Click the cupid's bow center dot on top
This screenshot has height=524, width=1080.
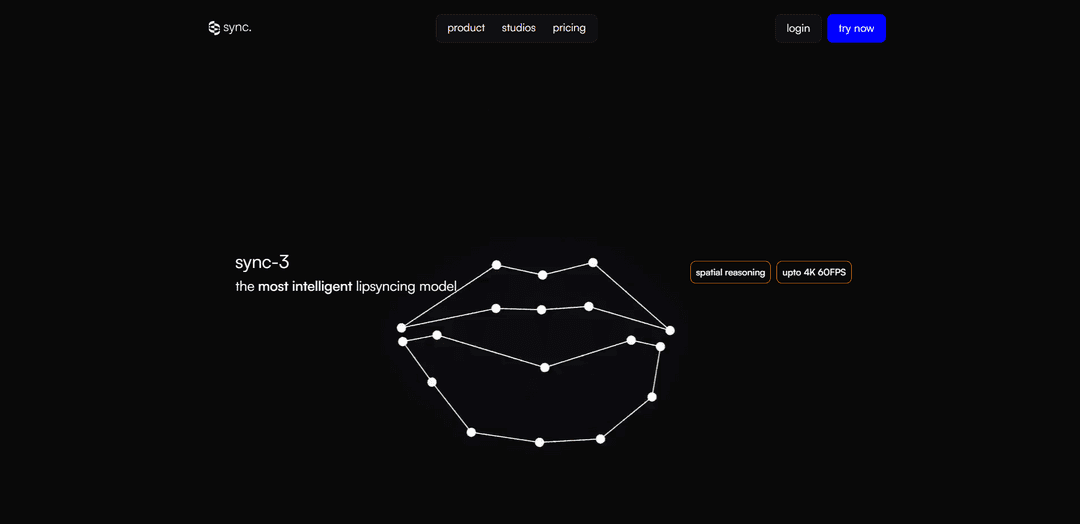(x=543, y=274)
